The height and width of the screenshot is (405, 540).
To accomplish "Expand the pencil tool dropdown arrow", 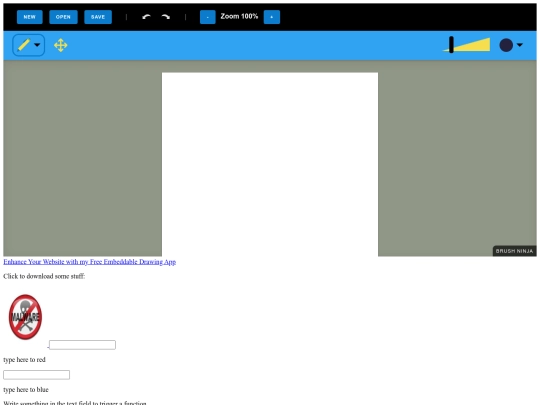I will point(37,45).
